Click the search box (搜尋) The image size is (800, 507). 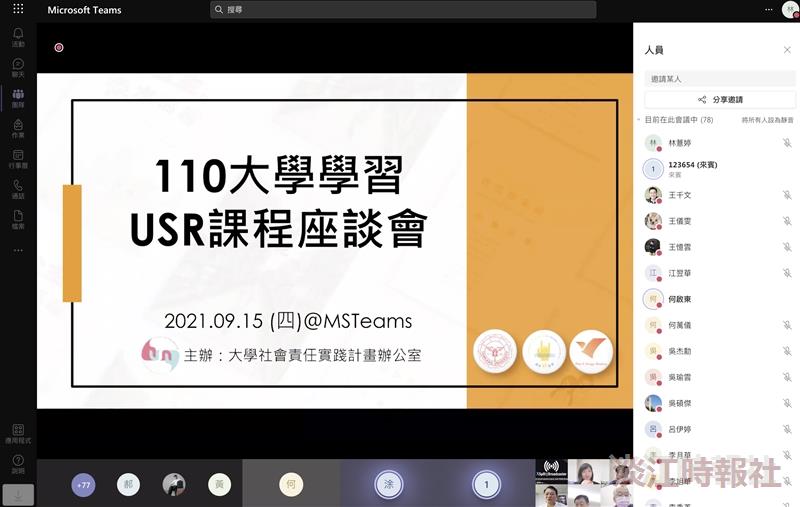click(403, 9)
